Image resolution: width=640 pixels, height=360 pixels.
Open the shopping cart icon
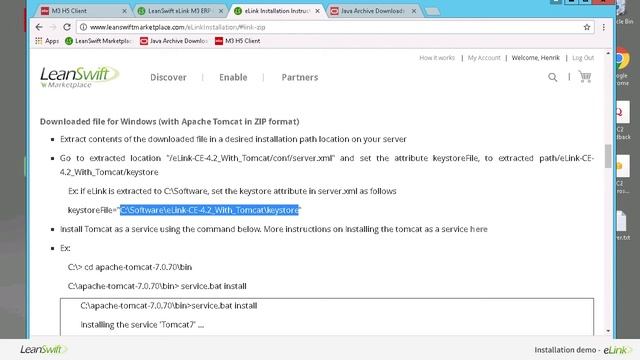585,76
